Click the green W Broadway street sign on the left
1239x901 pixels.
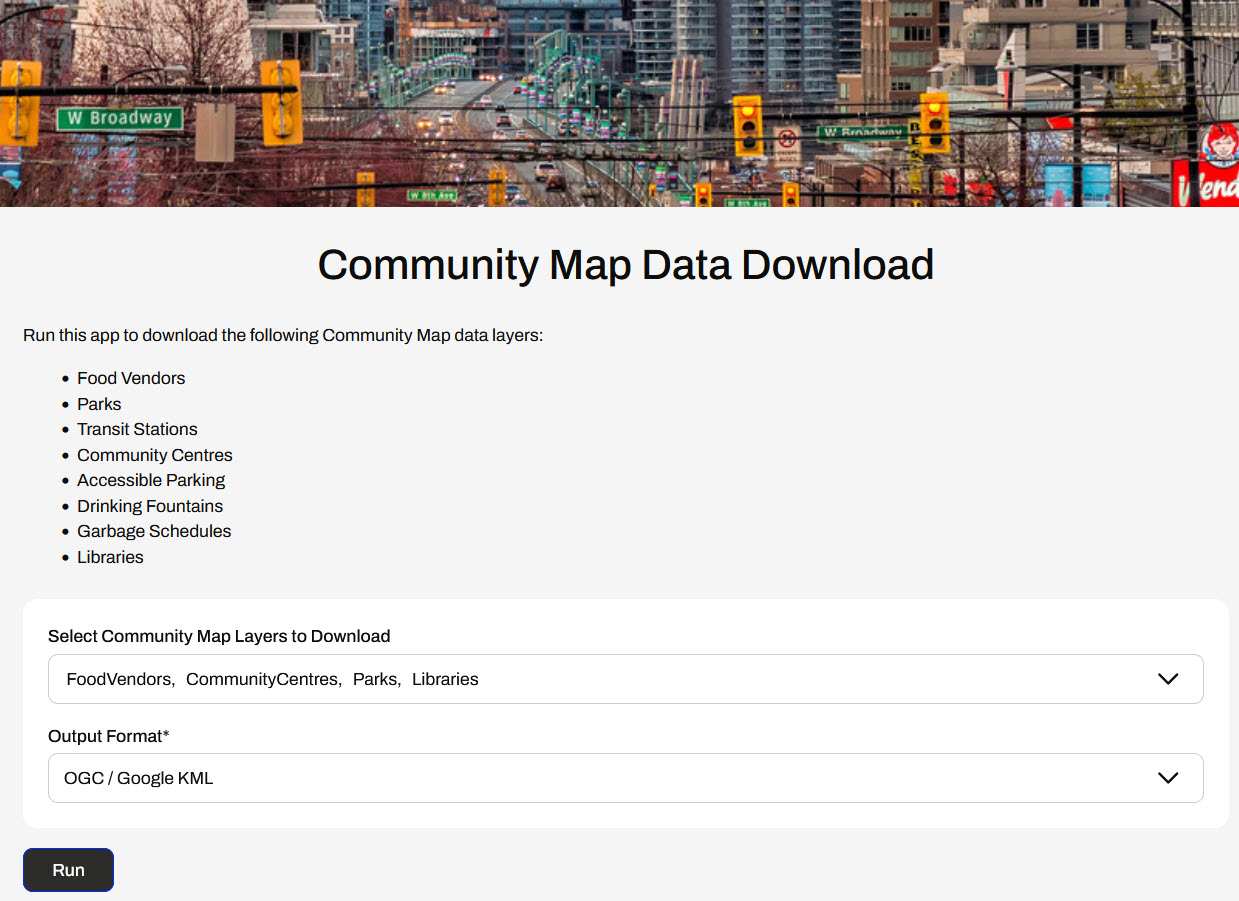tap(119, 118)
